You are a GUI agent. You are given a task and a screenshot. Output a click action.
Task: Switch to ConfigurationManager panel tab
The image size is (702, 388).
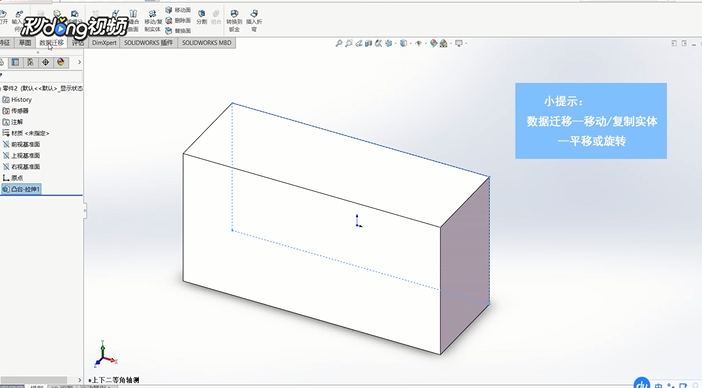pos(30,62)
